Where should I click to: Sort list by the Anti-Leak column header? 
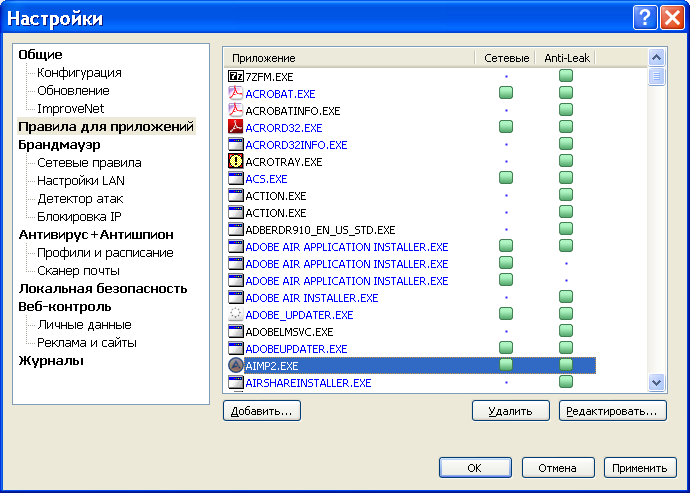pyautogui.click(x=565, y=58)
